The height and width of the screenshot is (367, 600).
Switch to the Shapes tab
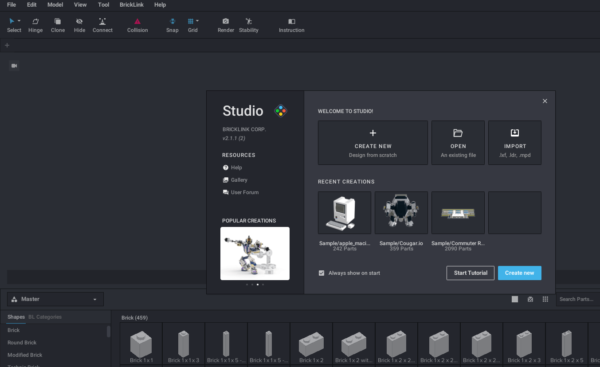(16, 317)
